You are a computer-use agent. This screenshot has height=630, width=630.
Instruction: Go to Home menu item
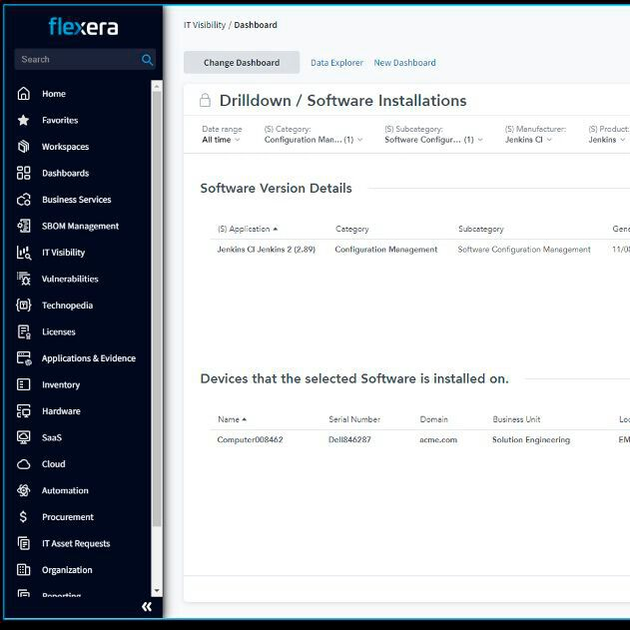tap(54, 94)
